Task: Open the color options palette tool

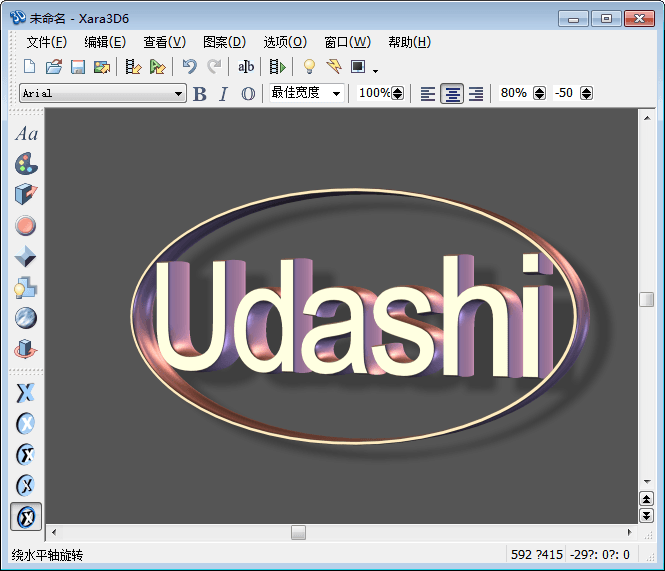Action: tap(26, 164)
